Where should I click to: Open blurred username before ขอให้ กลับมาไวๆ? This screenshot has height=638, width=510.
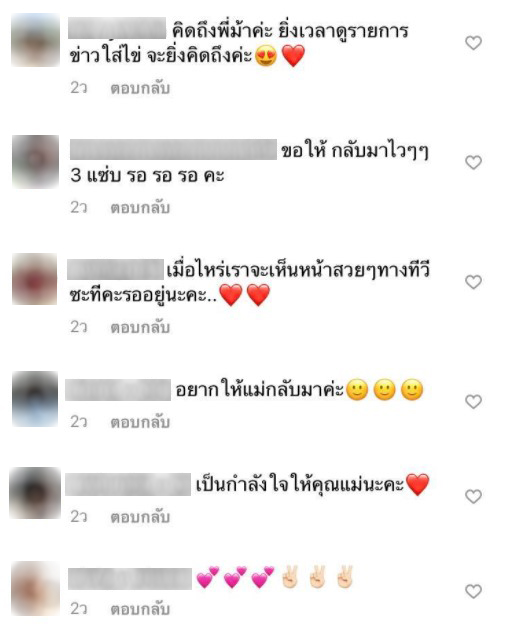[x=173, y=149]
